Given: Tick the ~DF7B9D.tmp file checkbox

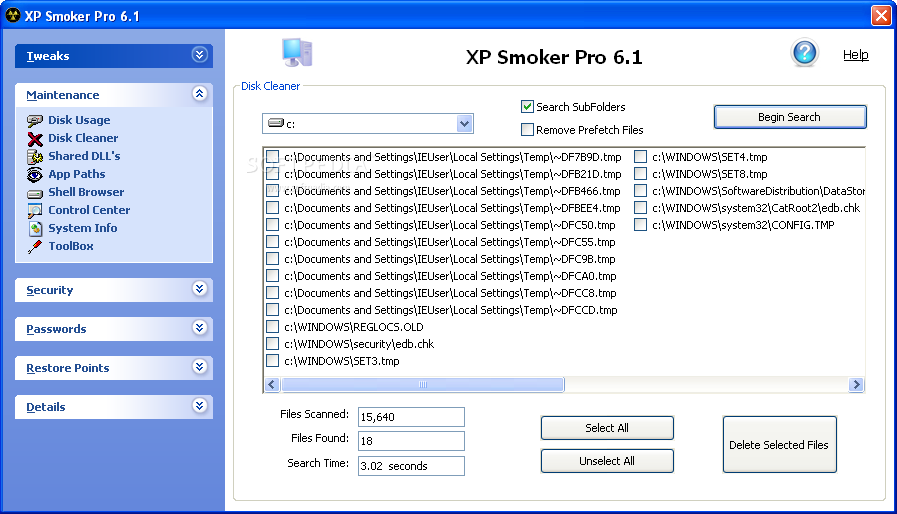Looking at the screenshot, I should pos(273,157).
